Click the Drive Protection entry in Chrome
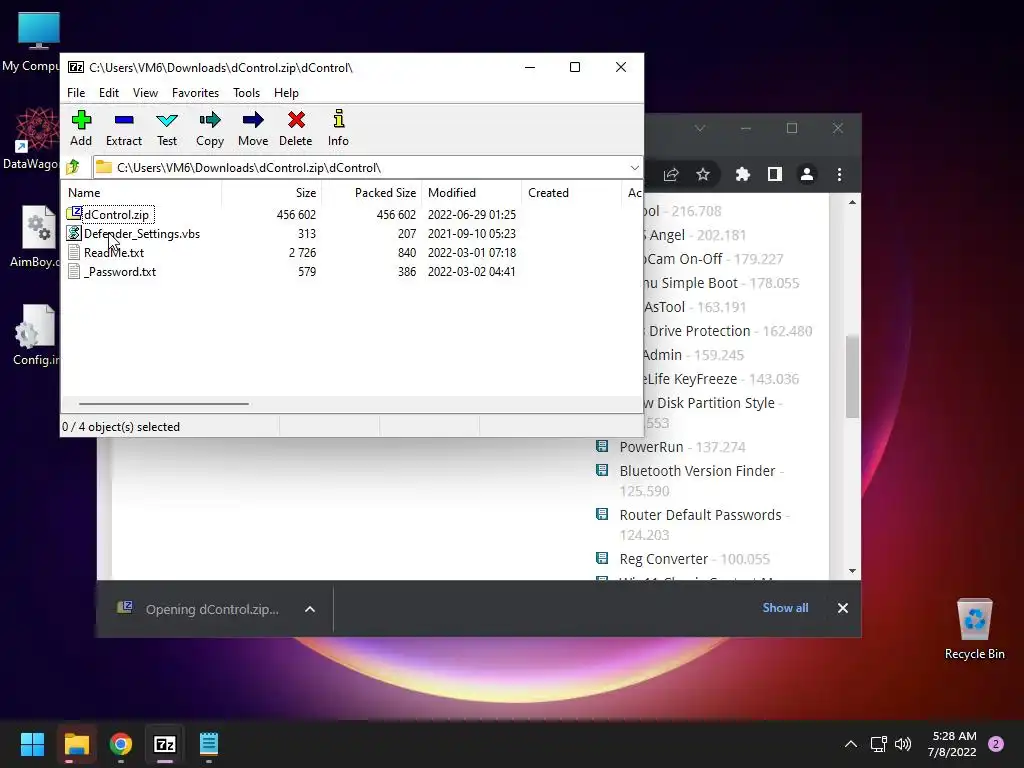Viewport: 1024px width, 768px height. 699,331
